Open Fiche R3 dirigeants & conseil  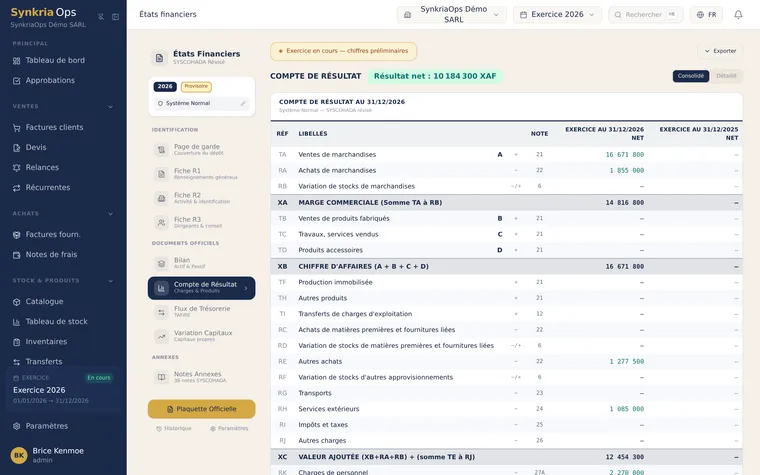[202, 222]
